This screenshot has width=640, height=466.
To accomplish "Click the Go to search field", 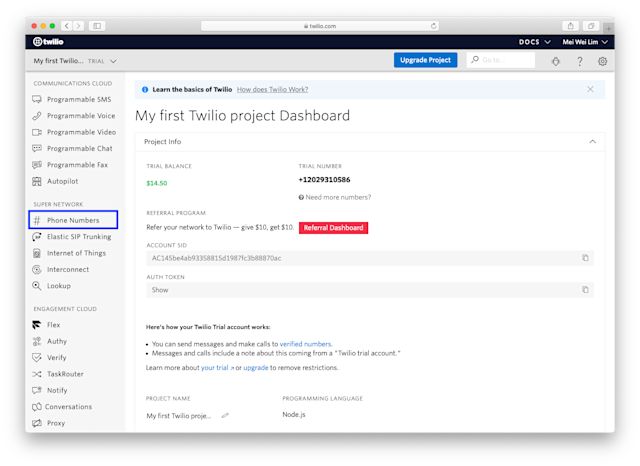I will click(501, 60).
